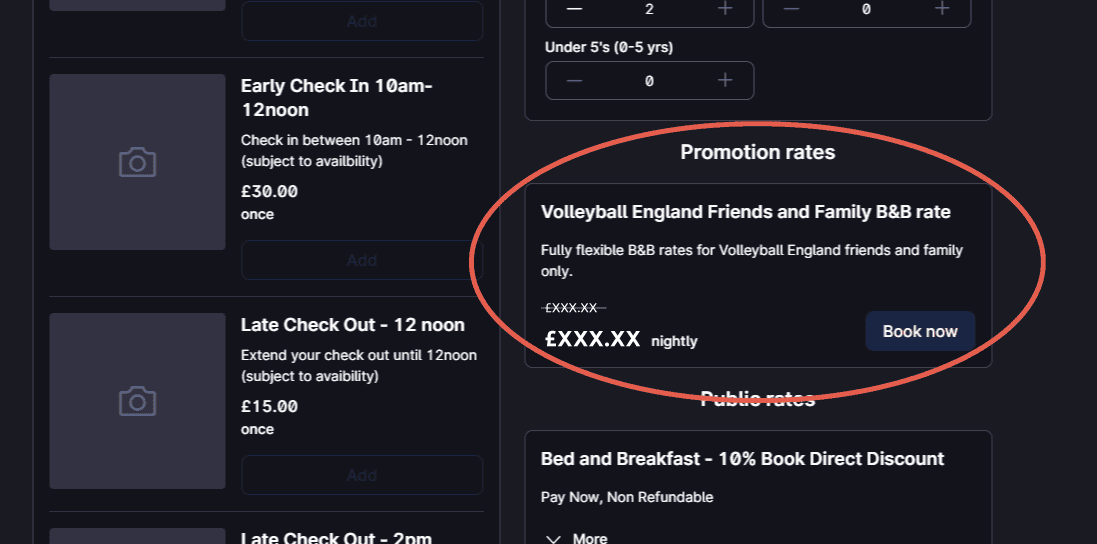Add the Late Check Out - 12 noon extra

pyautogui.click(x=362, y=475)
